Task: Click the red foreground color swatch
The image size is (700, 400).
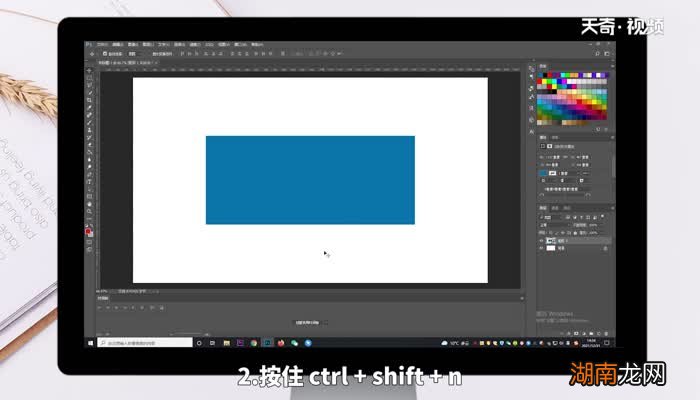Action: tap(88, 230)
